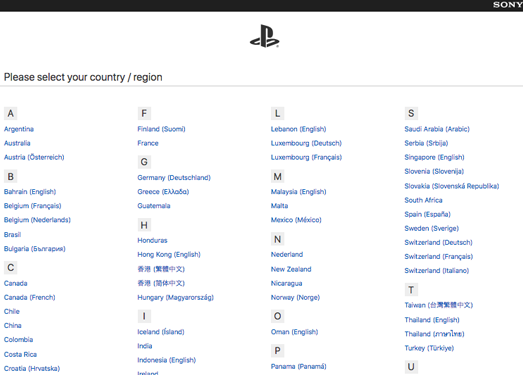
Task: Select Argentina from the country list
Action: point(19,129)
